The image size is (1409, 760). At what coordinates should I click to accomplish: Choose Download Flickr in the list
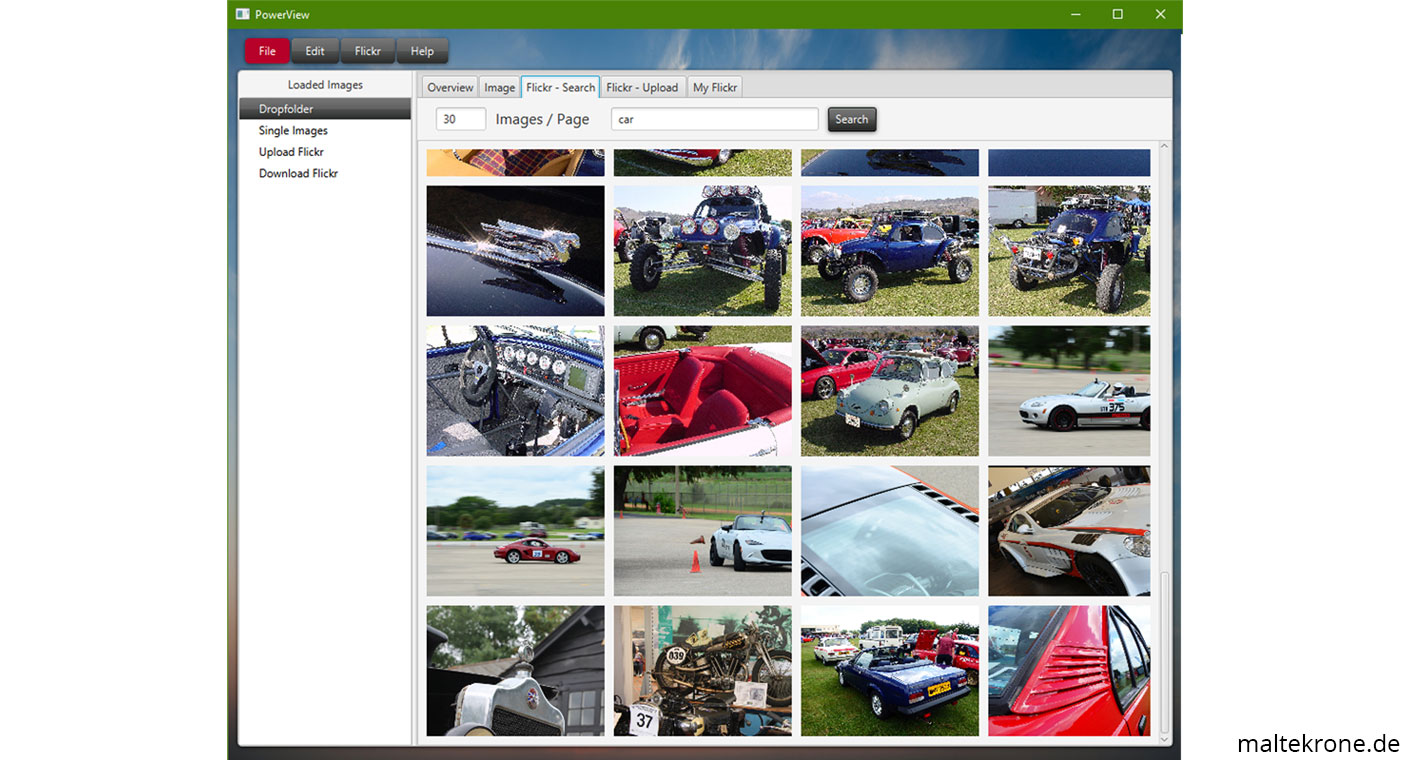point(325,173)
